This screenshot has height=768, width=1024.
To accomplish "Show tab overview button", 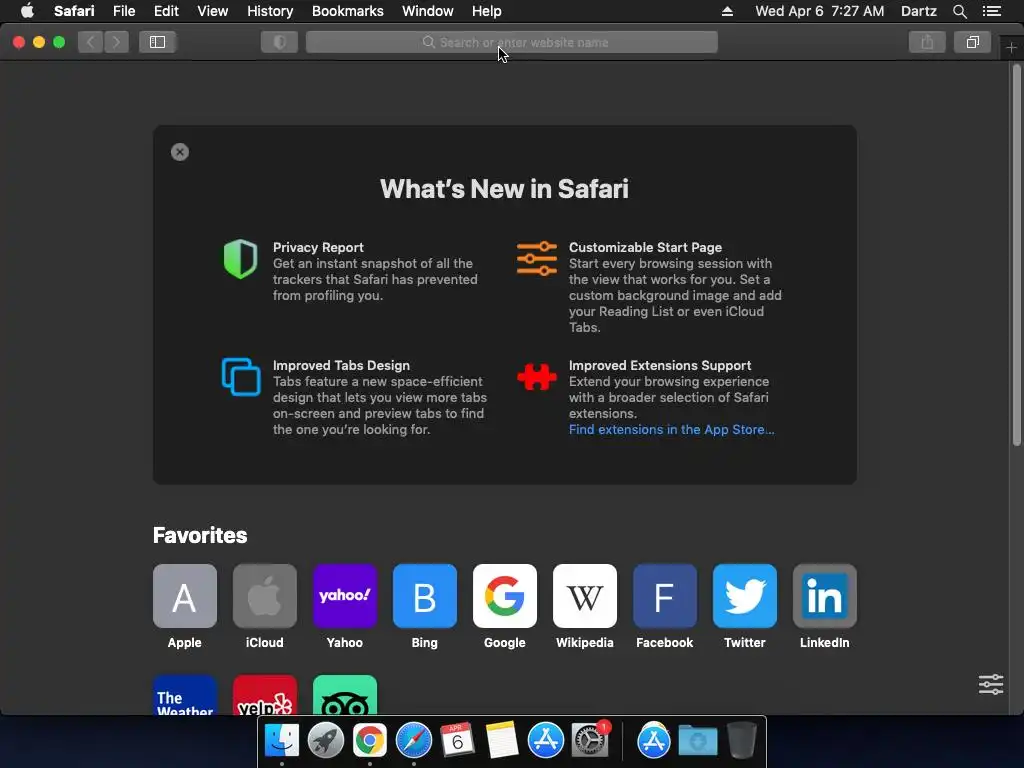I will (x=972, y=42).
